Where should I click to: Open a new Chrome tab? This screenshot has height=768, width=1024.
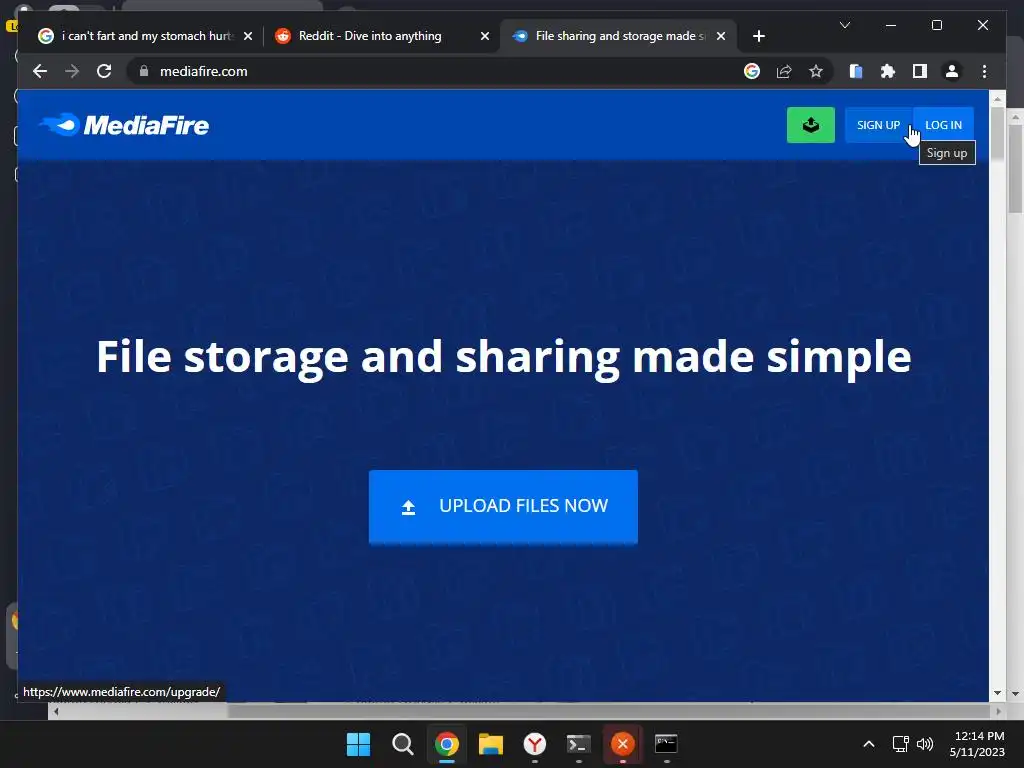point(758,36)
